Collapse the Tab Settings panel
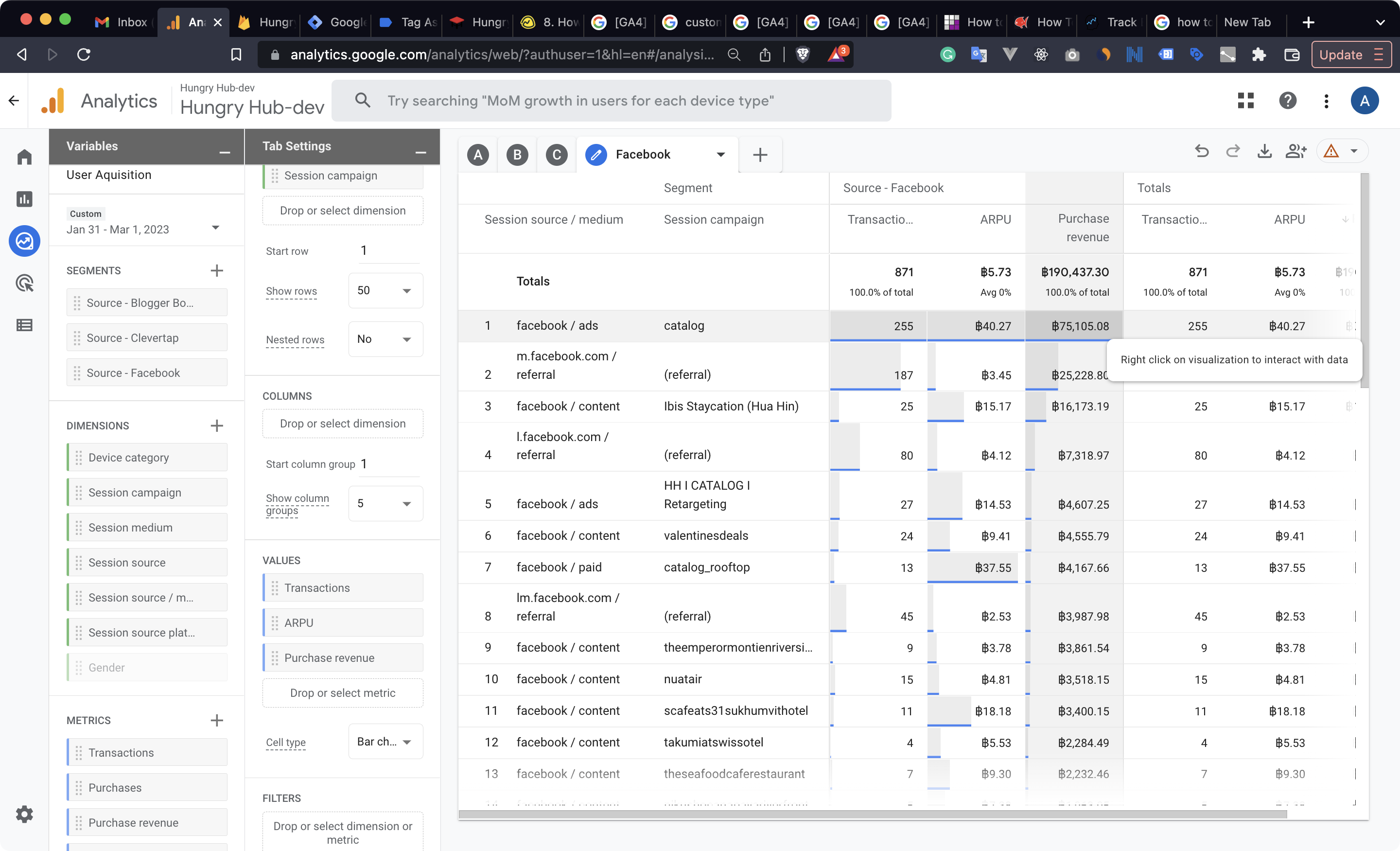 point(420,152)
